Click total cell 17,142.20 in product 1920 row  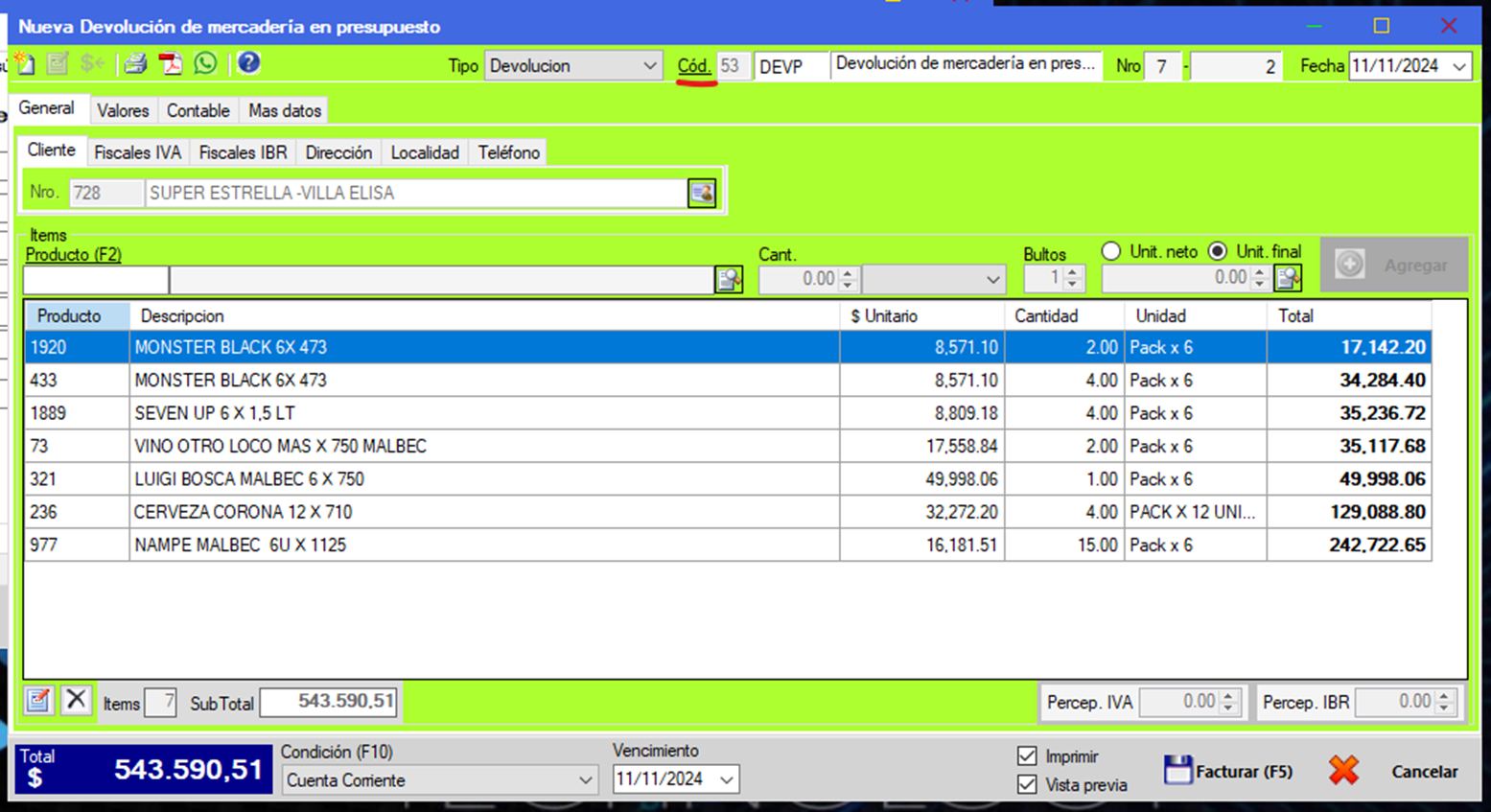point(1349,347)
